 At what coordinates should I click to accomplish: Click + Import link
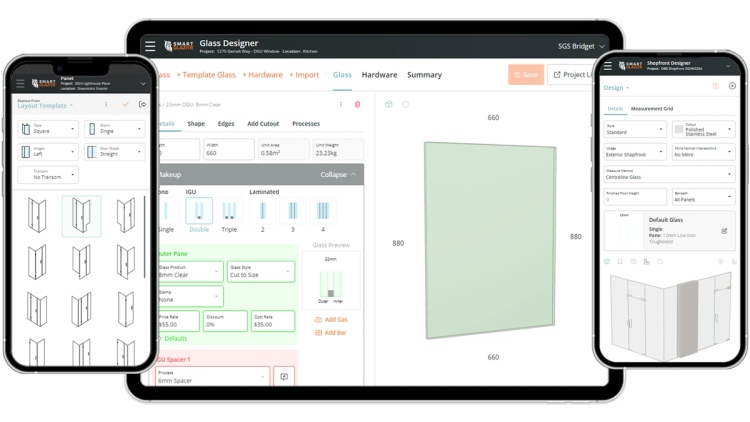coord(304,75)
